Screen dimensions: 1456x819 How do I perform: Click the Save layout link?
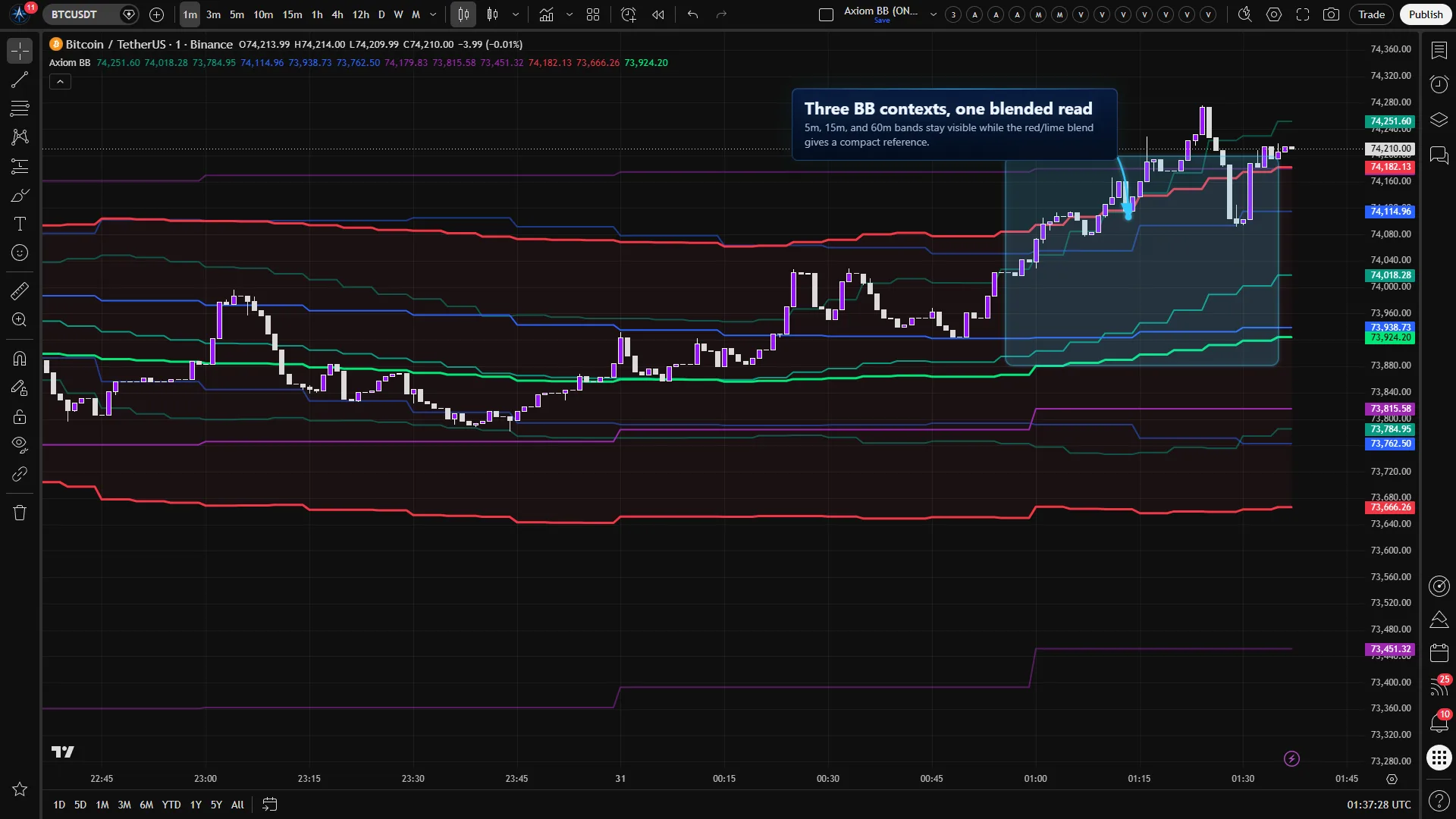(882, 21)
